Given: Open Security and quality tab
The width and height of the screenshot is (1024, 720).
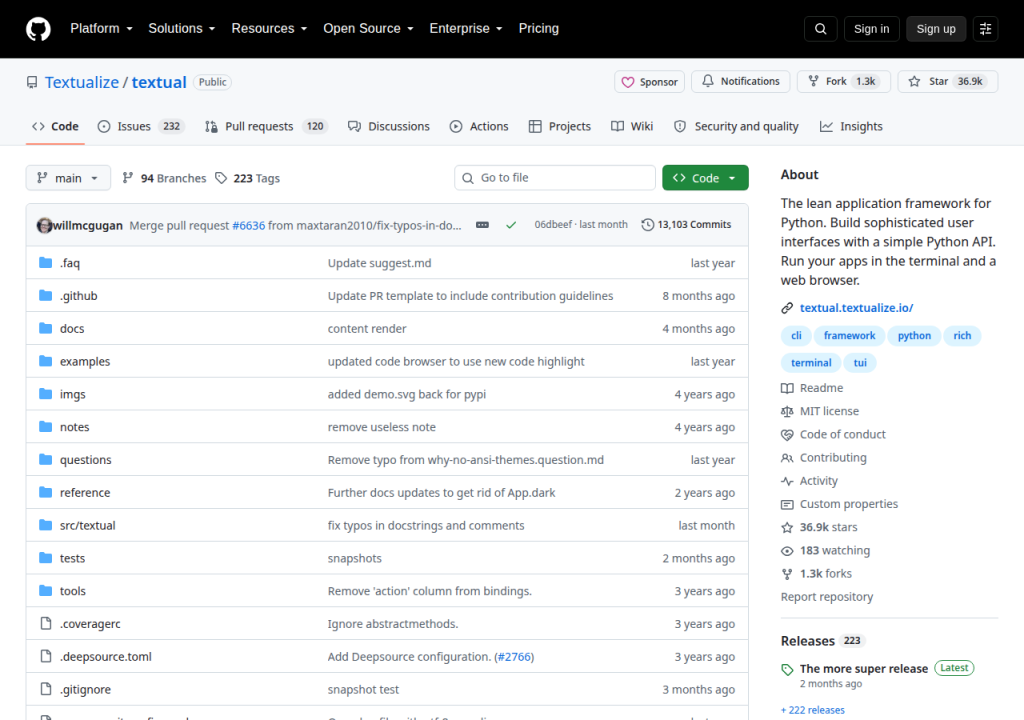Looking at the screenshot, I should (736, 126).
